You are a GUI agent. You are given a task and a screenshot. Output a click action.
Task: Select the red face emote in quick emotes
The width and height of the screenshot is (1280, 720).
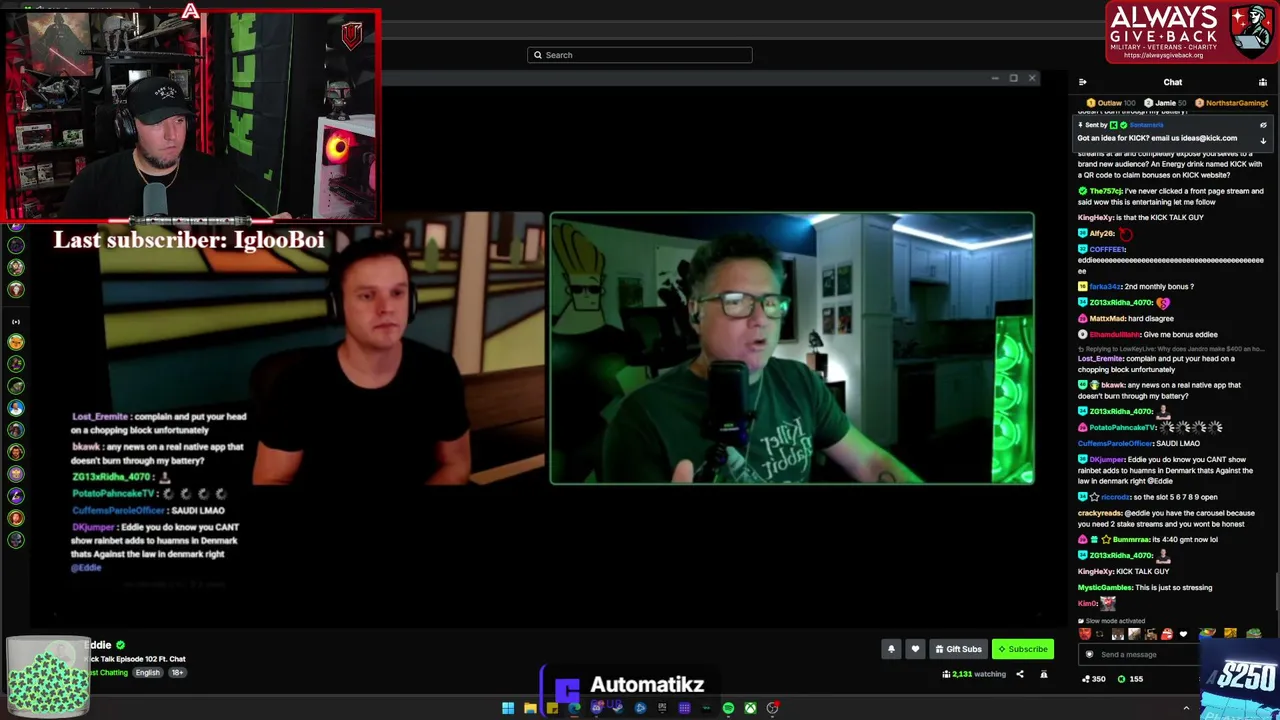pyautogui.click(x=1085, y=634)
